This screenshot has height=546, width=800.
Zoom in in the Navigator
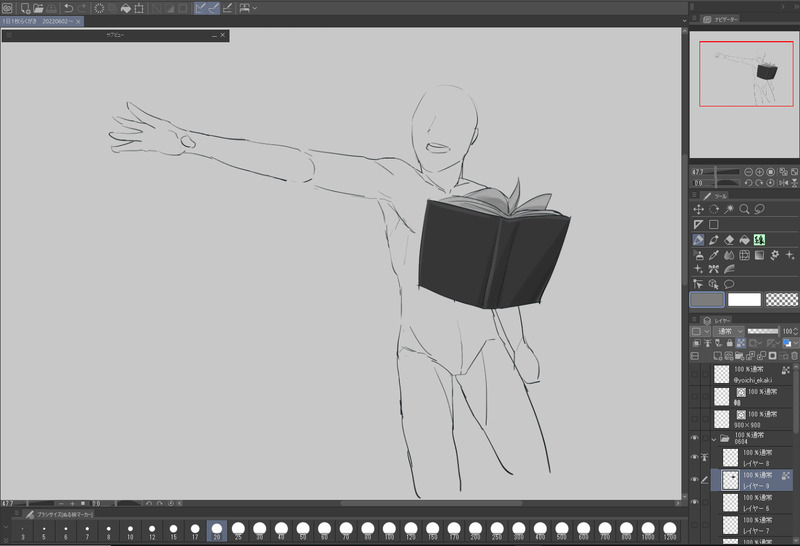[x=760, y=172]
